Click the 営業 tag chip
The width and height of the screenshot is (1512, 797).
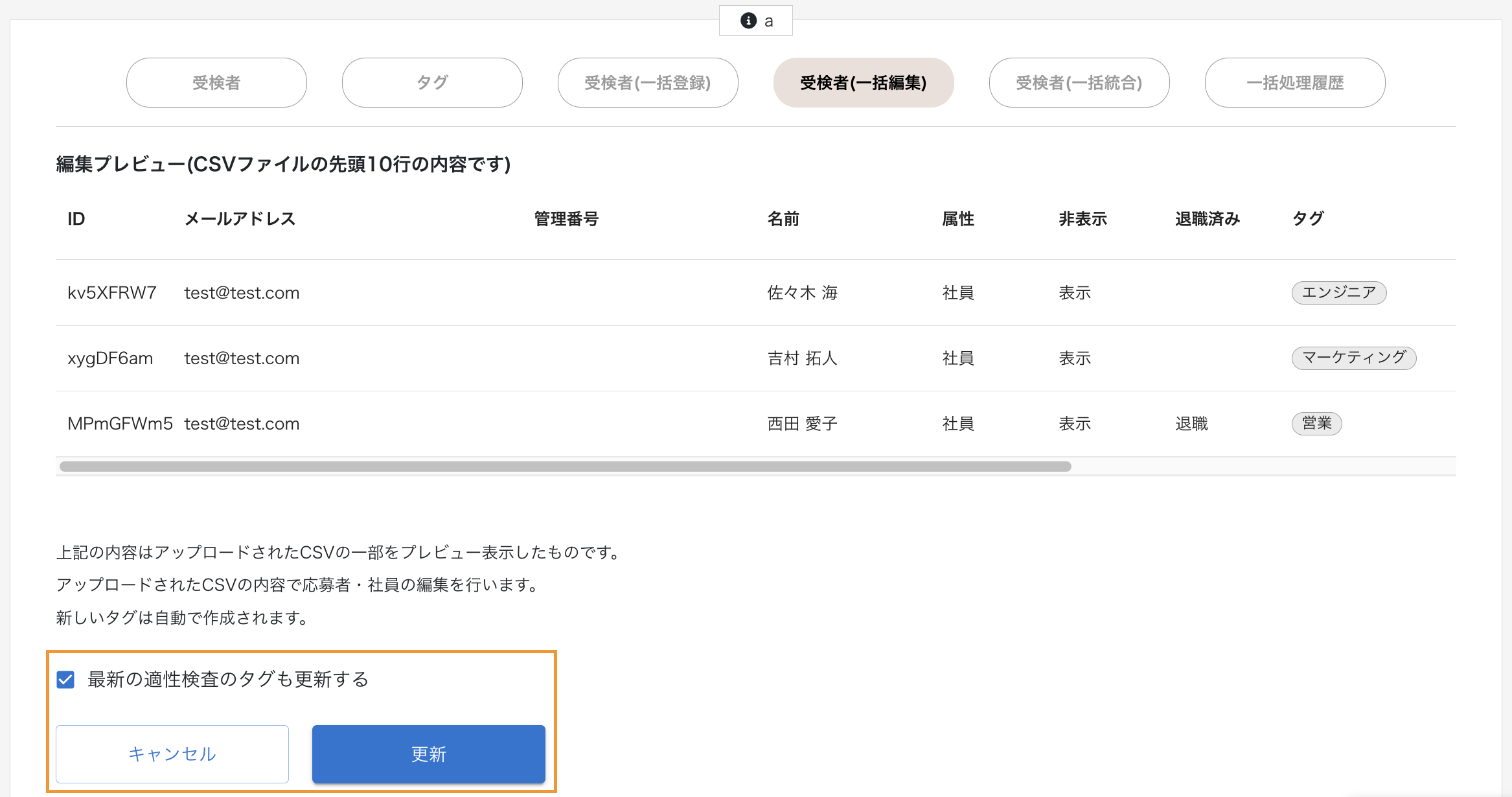pos(1316,424)
